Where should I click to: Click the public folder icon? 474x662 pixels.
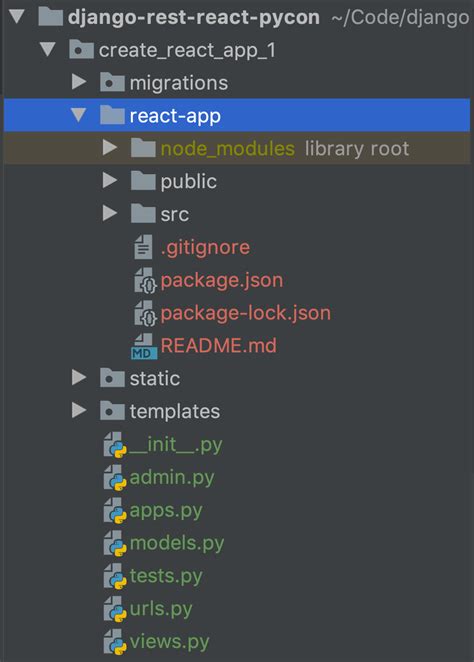pos(144,181)
